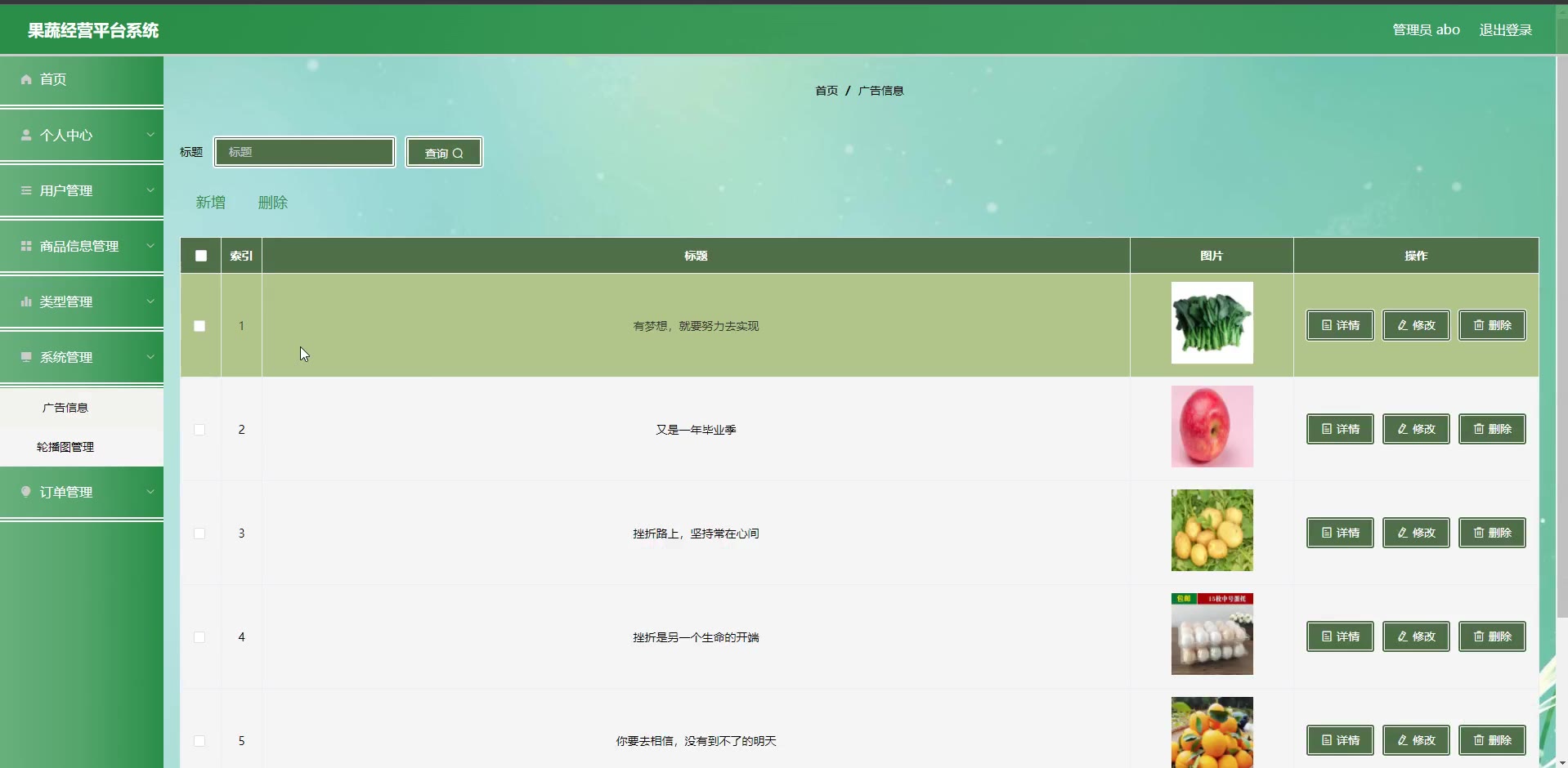
Task: Open 商品信息管理 menu label
Action: point(79,246)
